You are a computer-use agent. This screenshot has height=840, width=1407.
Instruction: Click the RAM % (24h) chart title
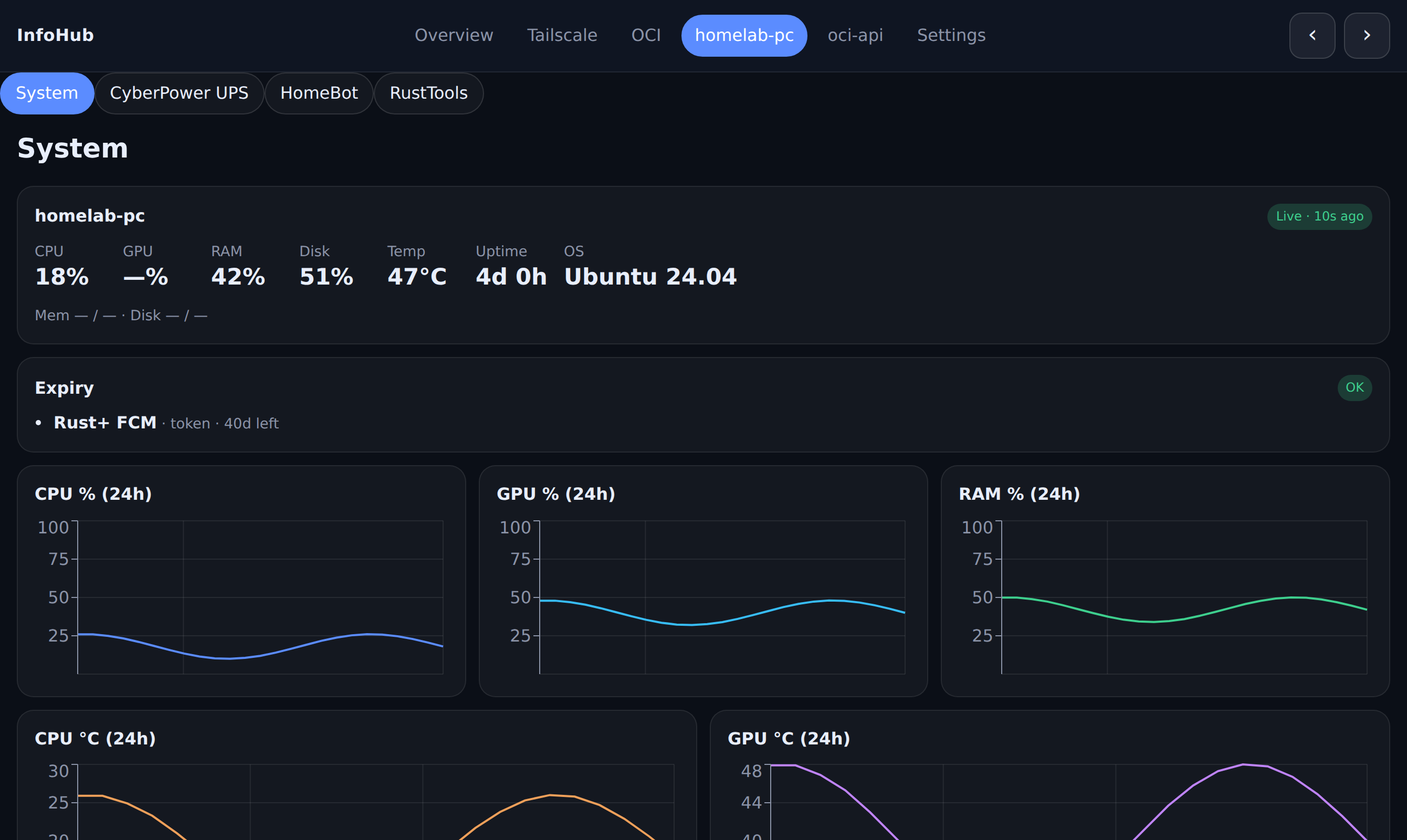tap(1020, 494)
